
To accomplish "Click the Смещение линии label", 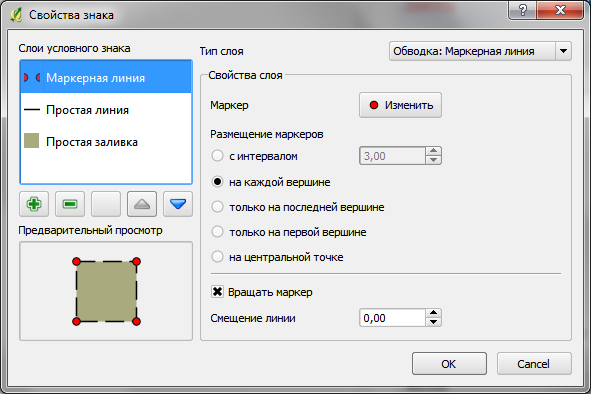I will tap(253, 318).
